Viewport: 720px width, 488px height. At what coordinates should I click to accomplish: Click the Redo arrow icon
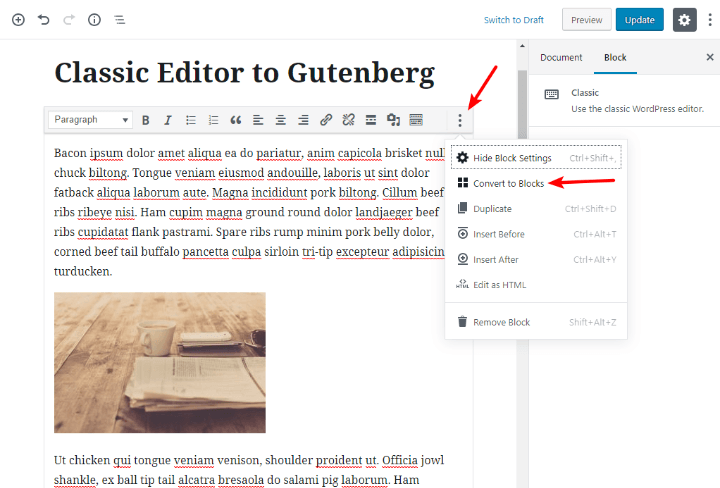[x=69, y=20]
